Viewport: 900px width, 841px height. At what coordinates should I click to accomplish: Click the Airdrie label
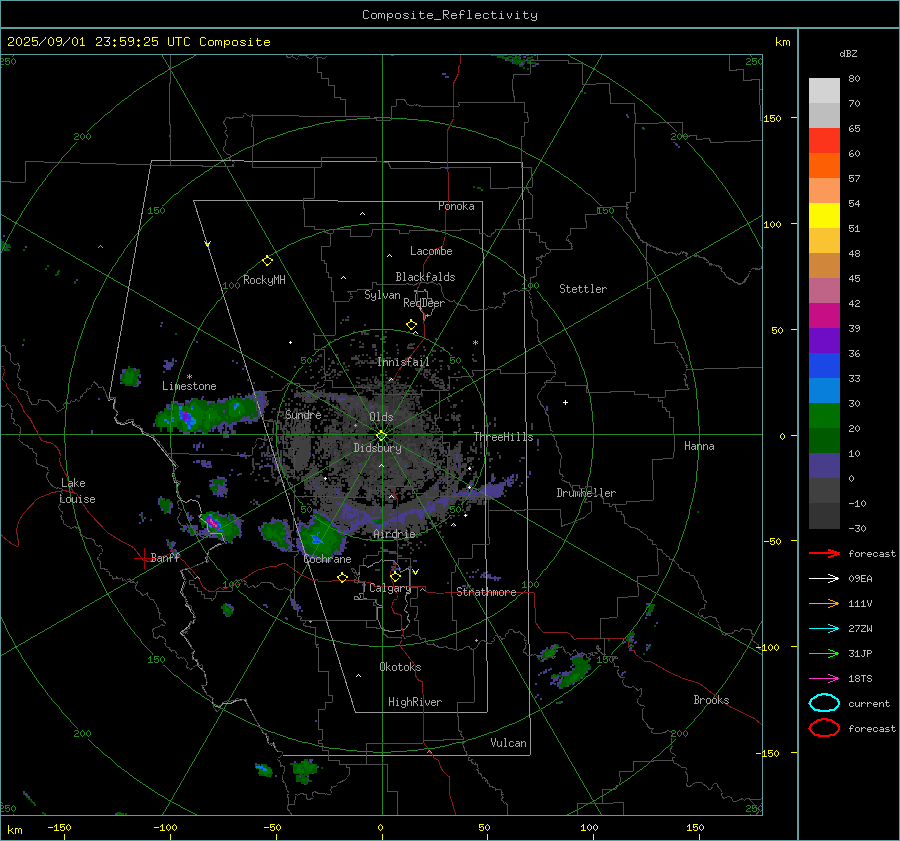394,534
